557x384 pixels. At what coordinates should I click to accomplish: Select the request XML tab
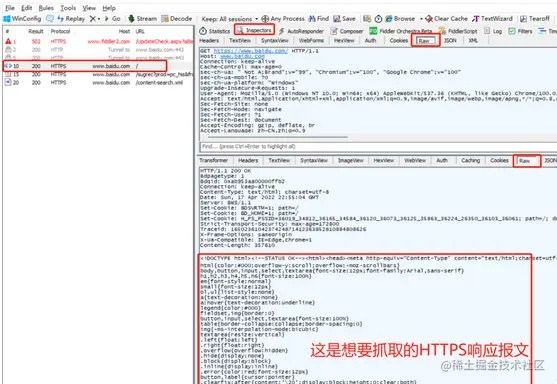[473, 40]
